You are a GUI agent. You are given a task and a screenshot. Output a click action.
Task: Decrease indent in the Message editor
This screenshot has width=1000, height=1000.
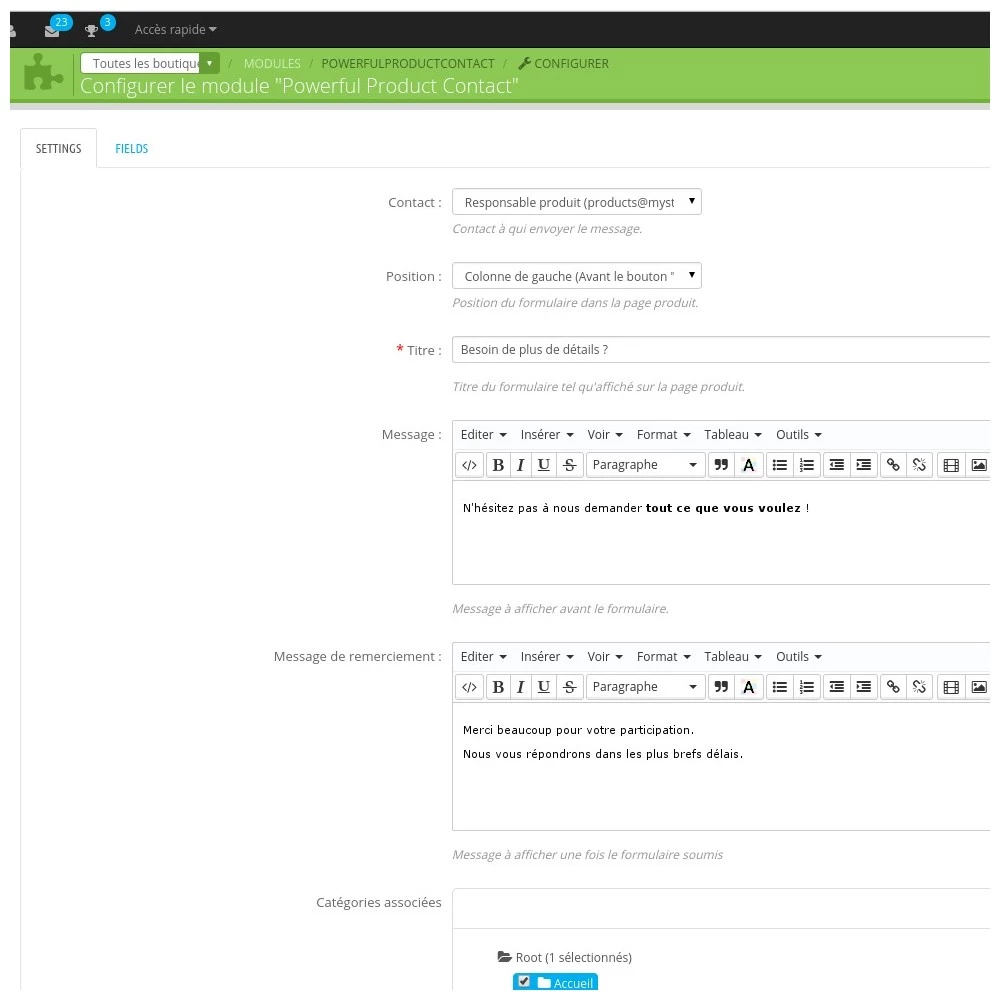click(837, 465)
